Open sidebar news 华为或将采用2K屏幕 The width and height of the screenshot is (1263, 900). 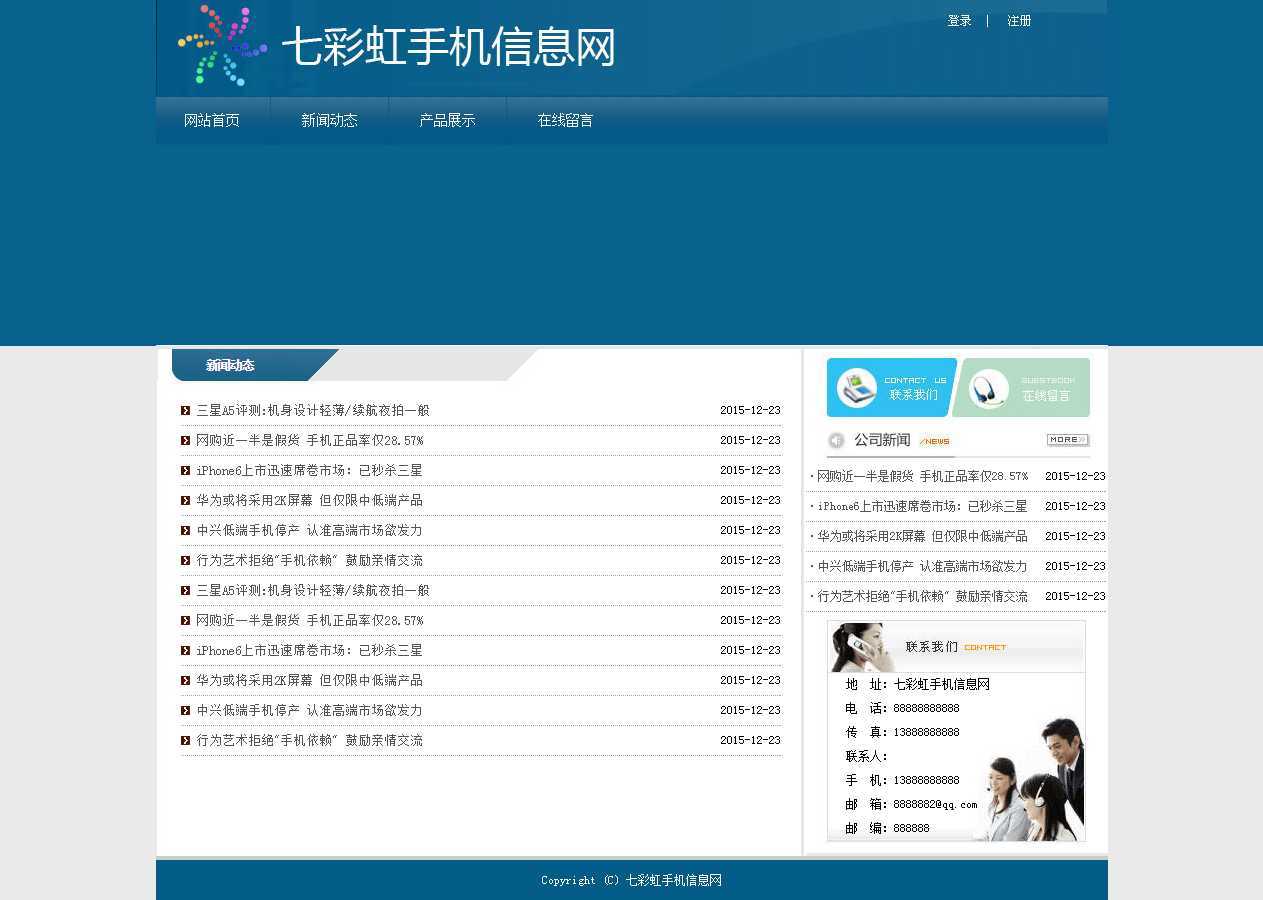tap(921, 536)
